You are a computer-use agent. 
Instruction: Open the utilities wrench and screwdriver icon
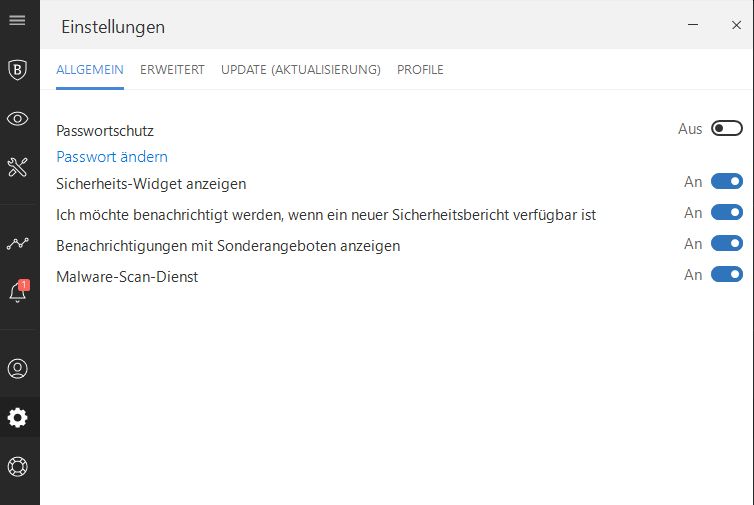(x=17, y=167)
